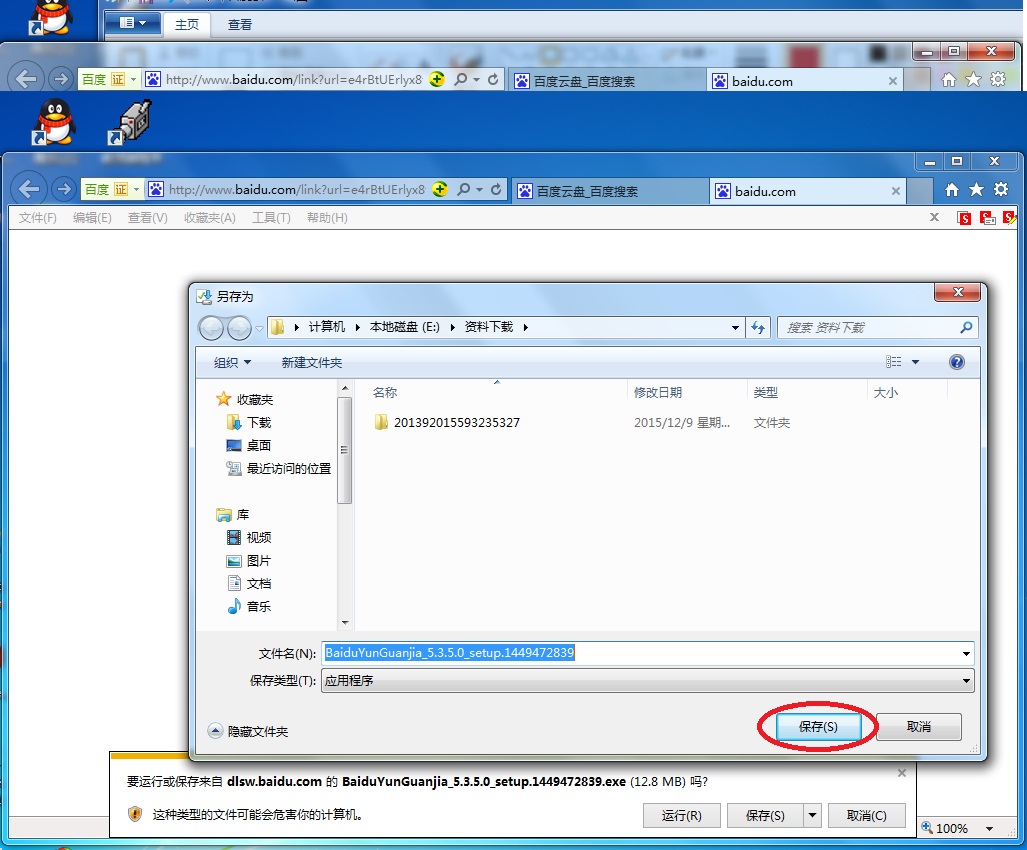Click the navigation pane scroll up arrow
This screenshot has height=850, width=1027.
345,389
